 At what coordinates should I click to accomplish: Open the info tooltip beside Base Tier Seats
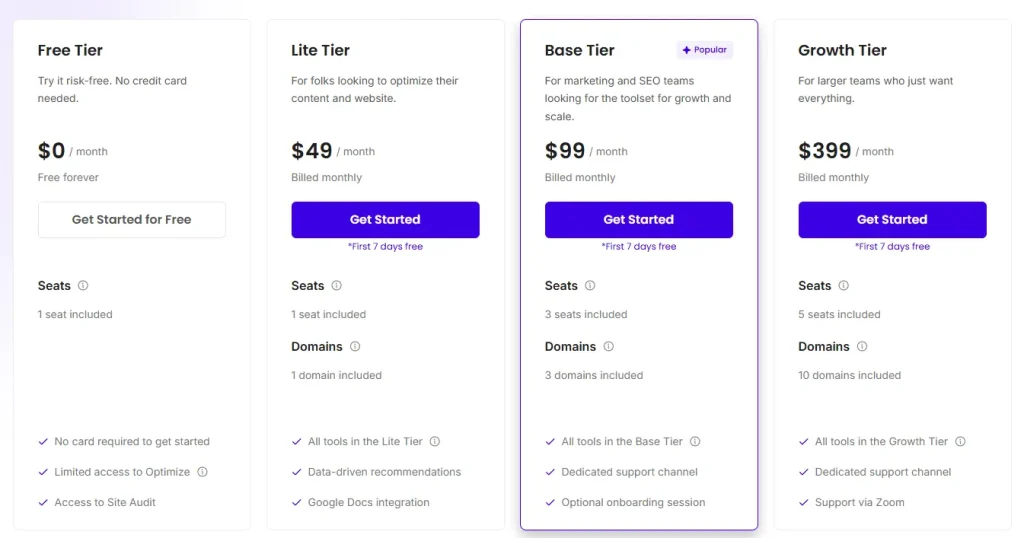pyautogui.click(x=590, y=285)
